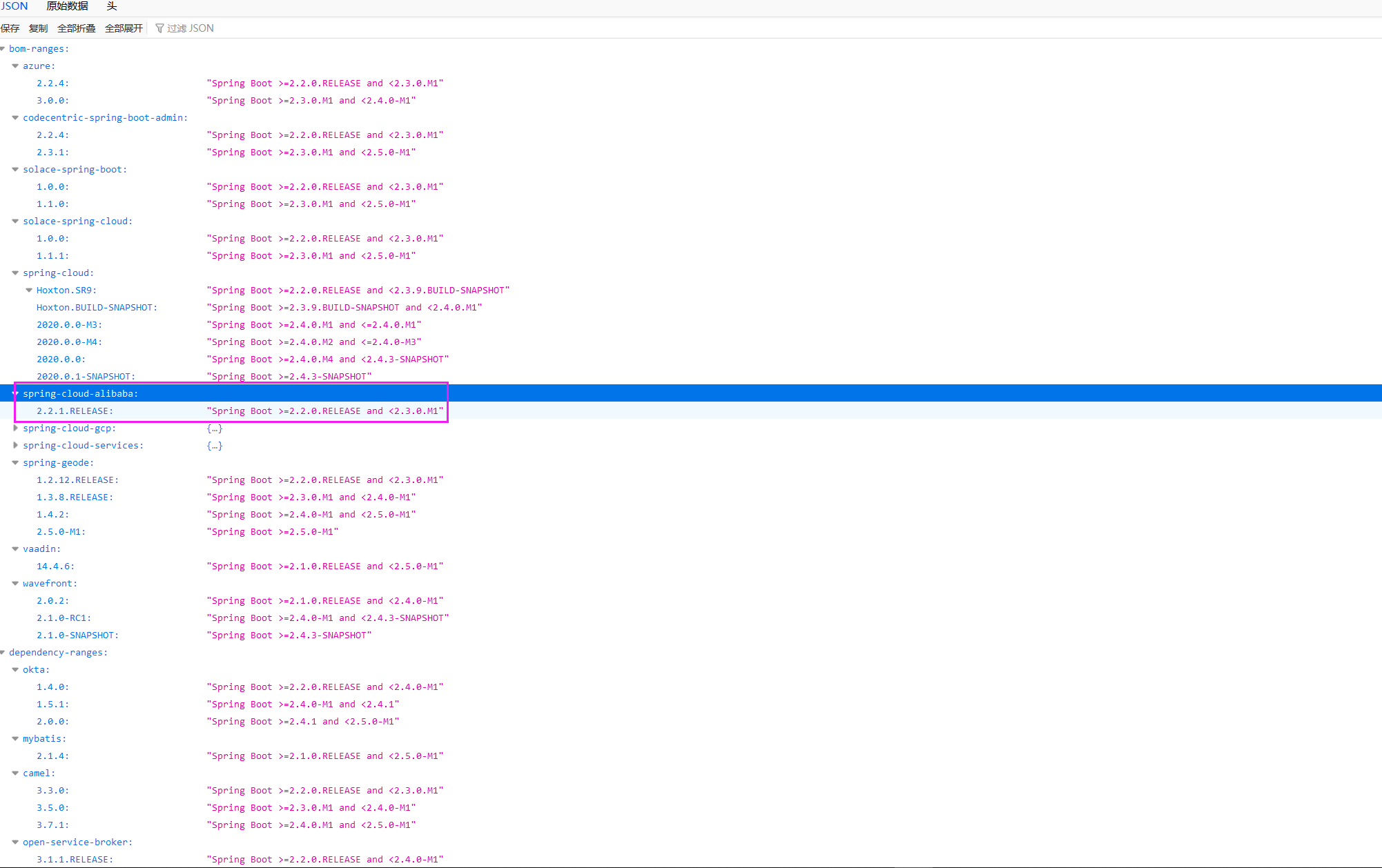Select the 1.4.2 key under spring-geode
This screenshot has width=1382, height=868.
click(52, 515)
